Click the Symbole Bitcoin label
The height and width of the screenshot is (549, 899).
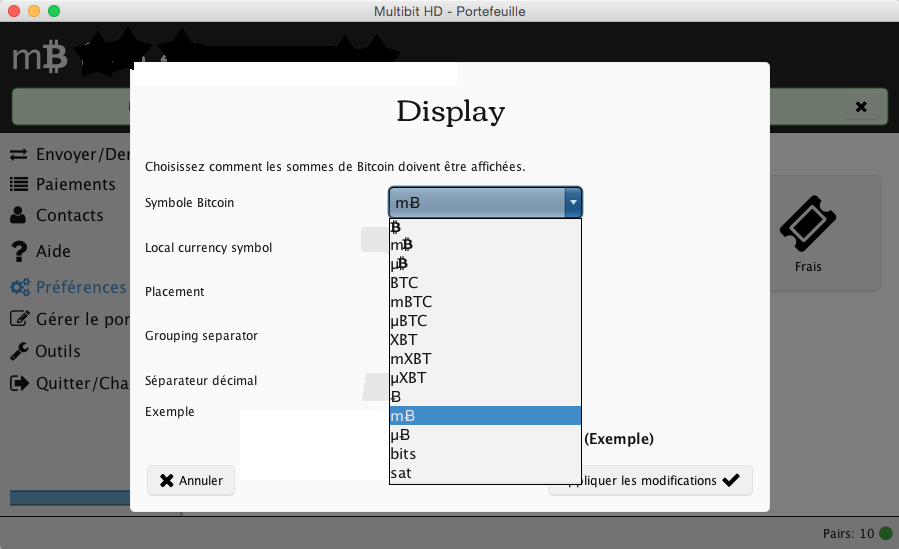189,202
